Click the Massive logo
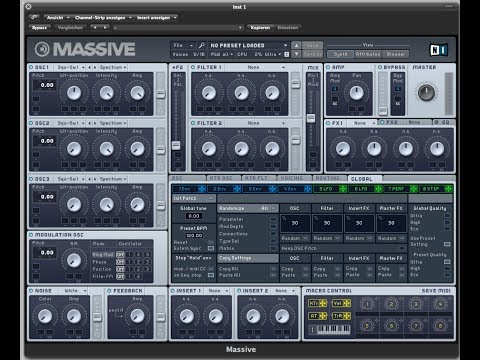The width and height of the screenshot is (480, 360). point(85,49)
